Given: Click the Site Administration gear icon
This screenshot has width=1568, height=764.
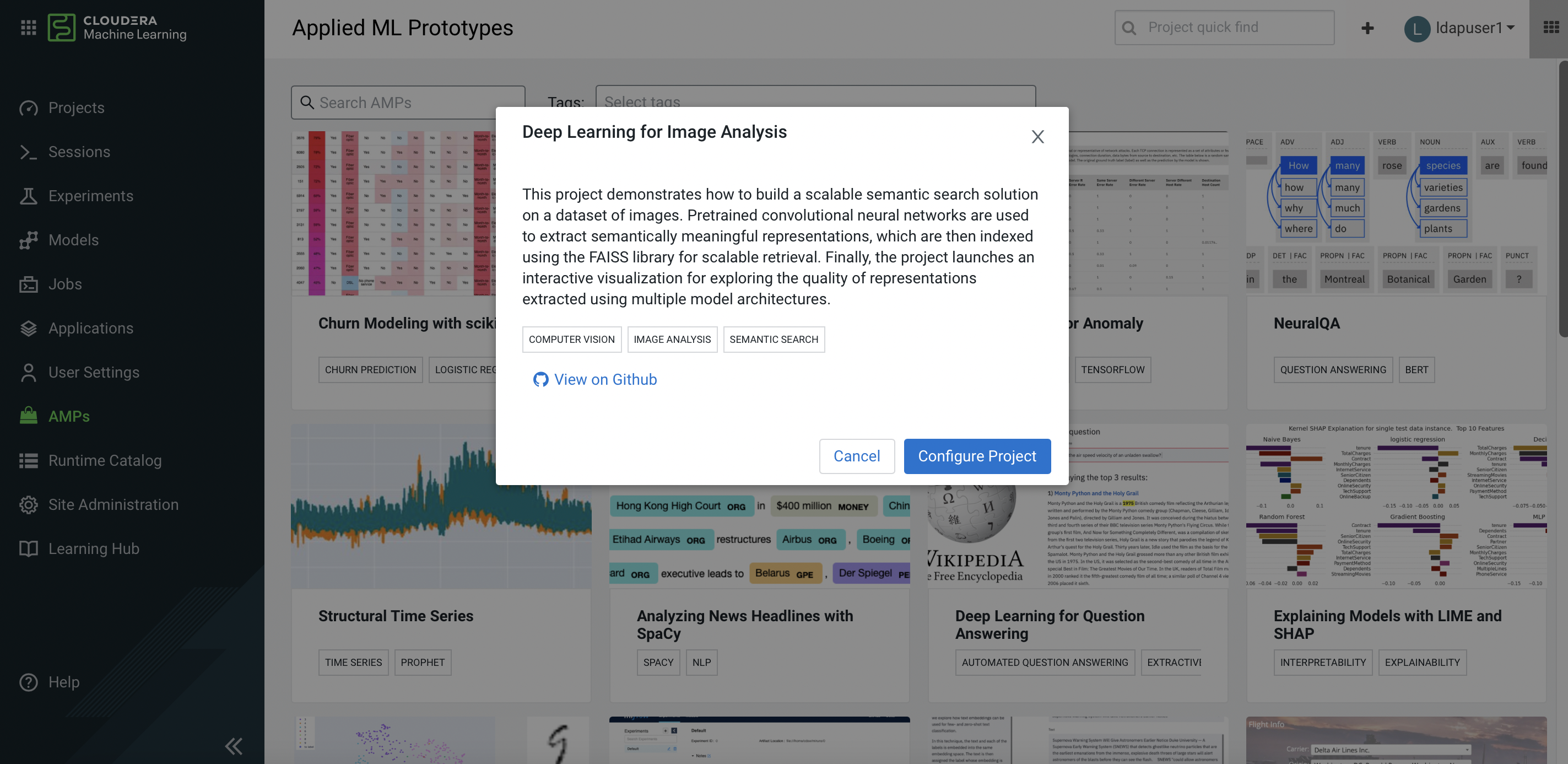Looking at the screenshot, I should [28, 505].
